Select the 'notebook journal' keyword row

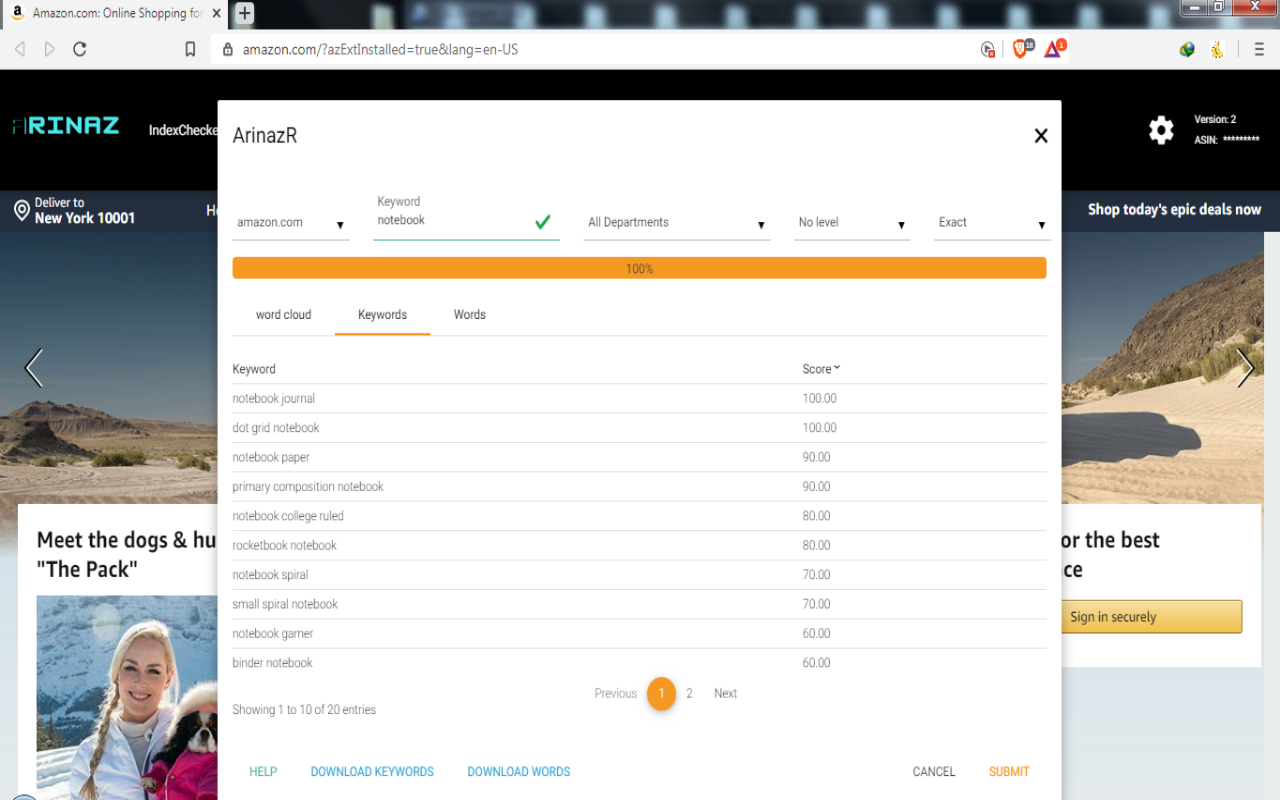click(639, 399)
